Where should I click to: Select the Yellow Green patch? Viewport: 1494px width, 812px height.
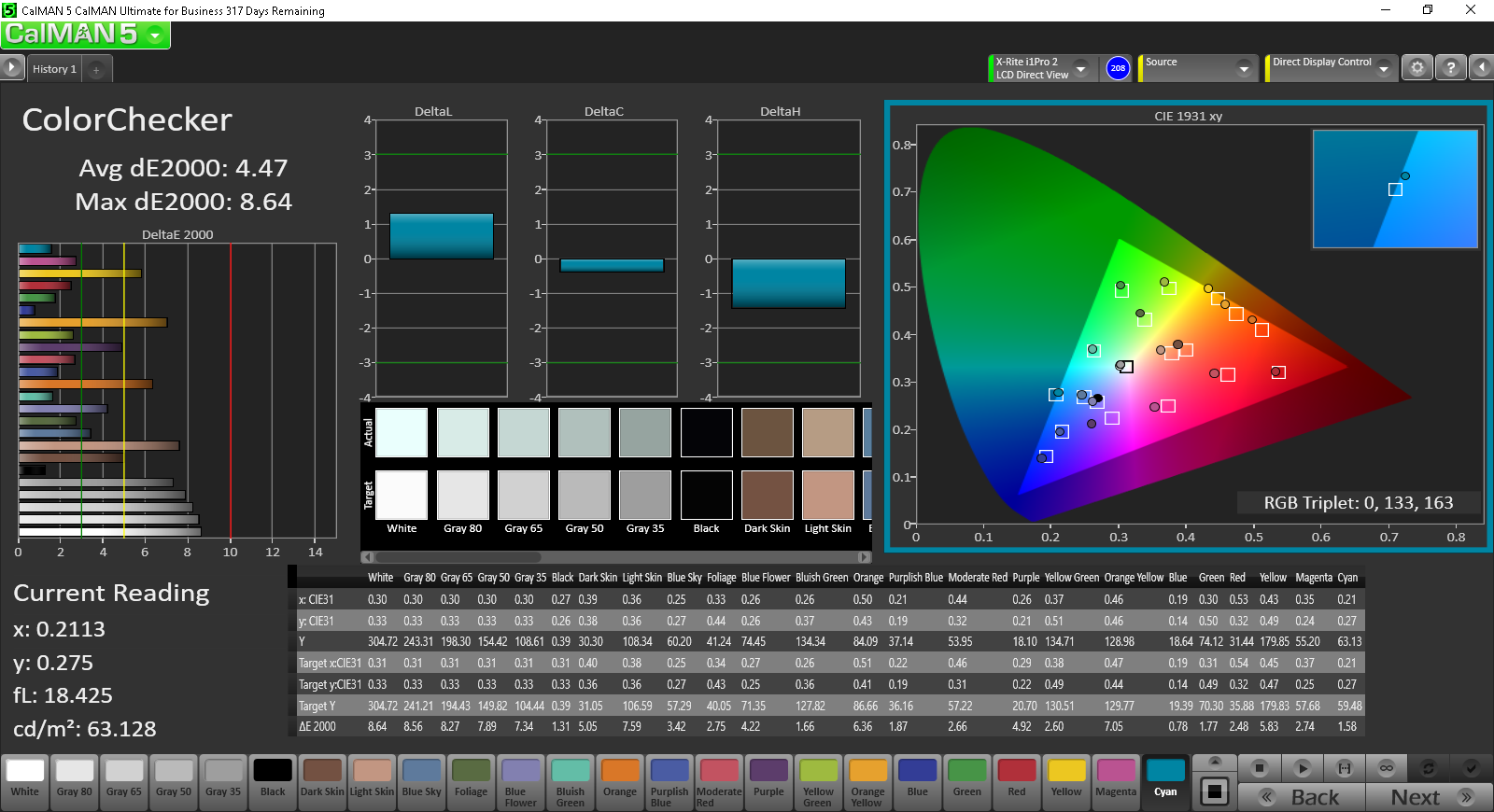click(x=818, y=782)
